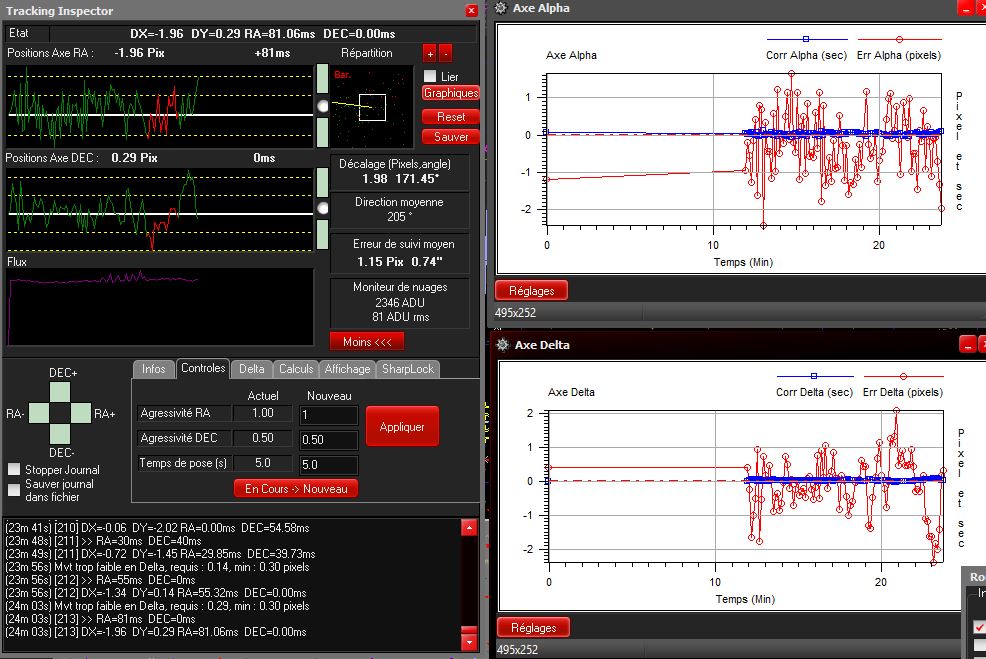Image resolution: width=986 pixels, height=659 pixels.
Task: Click the Agressivité DEC Nouveau input field
Action: point(328,440)
